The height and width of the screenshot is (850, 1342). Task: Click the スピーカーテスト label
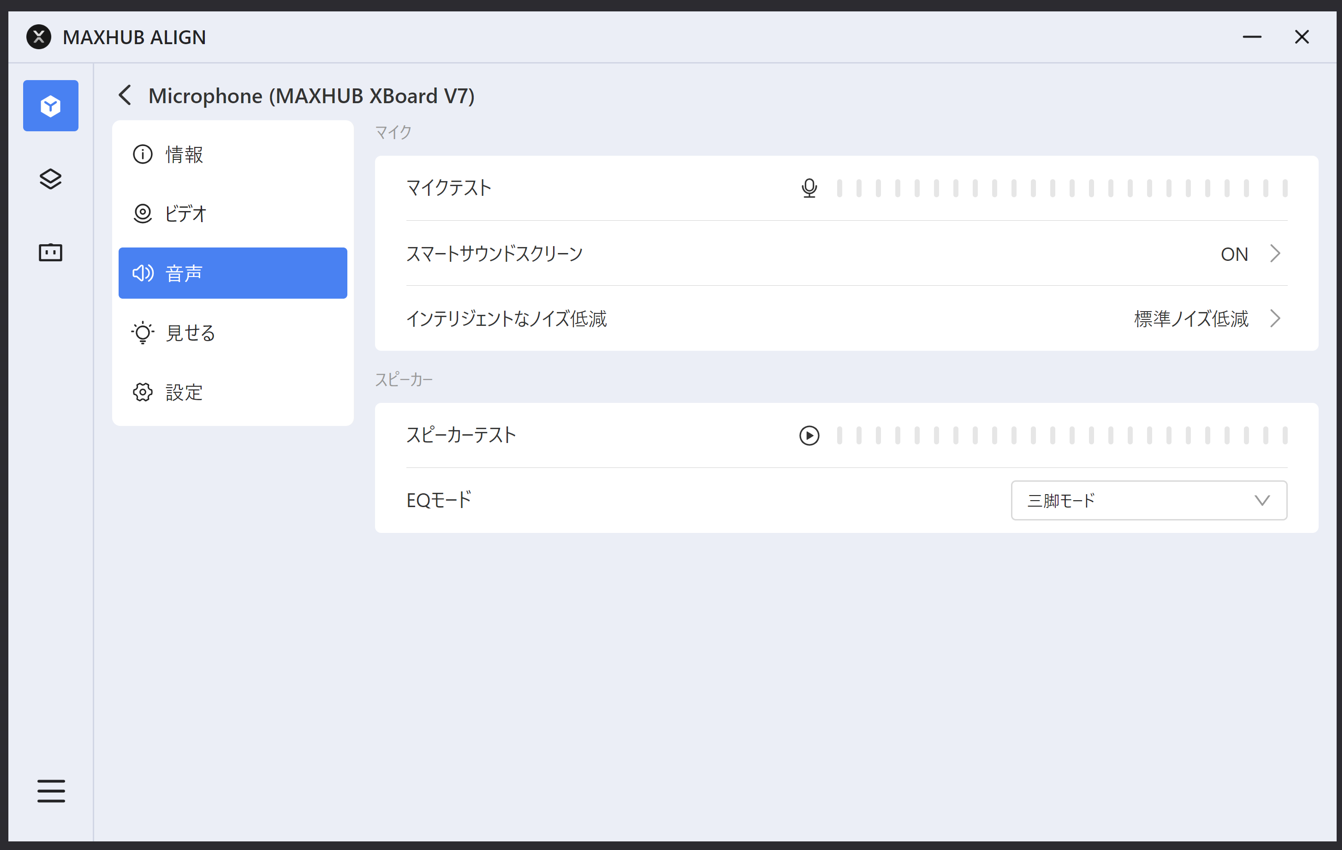point(461,435)
